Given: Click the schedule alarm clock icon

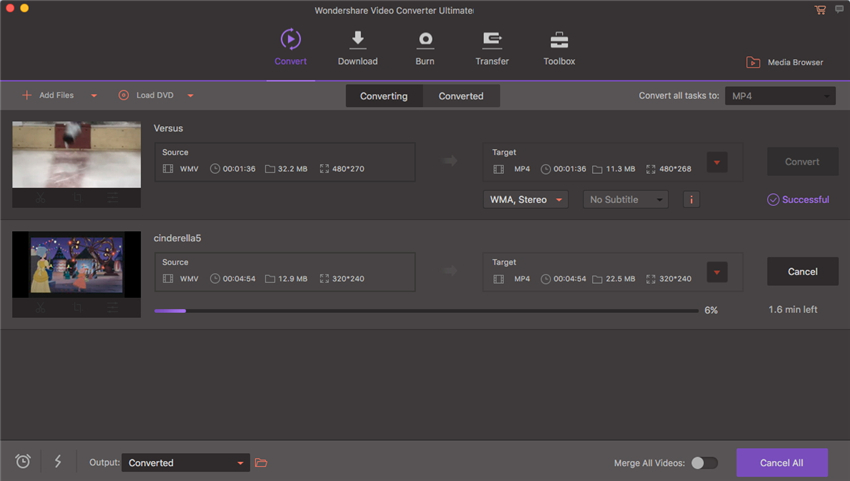Looking at the screenshot, I should (23, 461).
